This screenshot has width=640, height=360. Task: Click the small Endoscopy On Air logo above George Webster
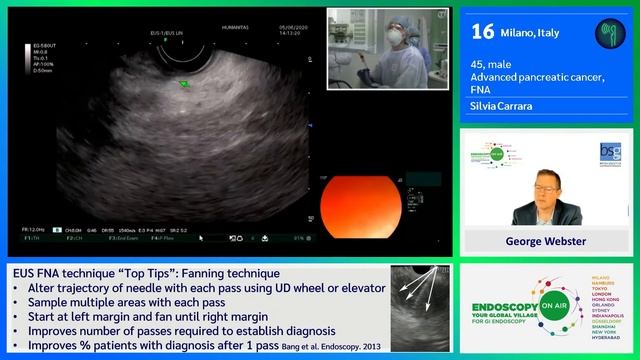pos(496,155)
